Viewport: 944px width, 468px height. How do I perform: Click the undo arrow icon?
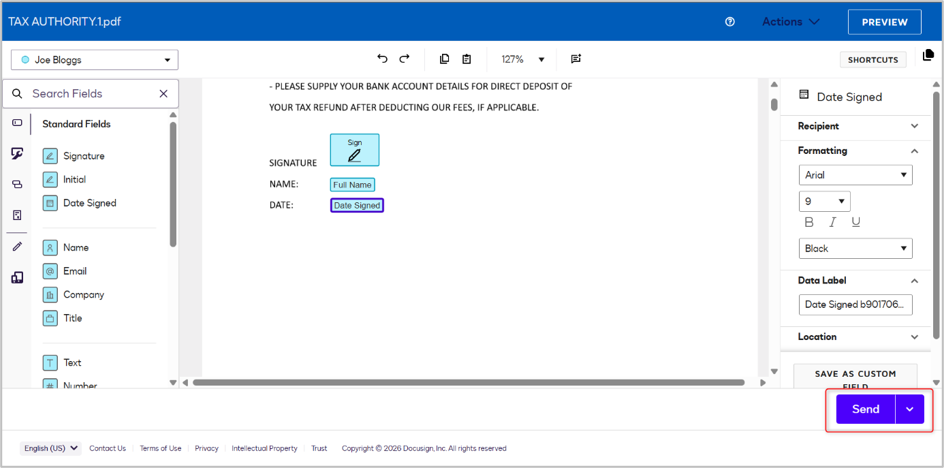pyautogui.click(x=382, y=58)
